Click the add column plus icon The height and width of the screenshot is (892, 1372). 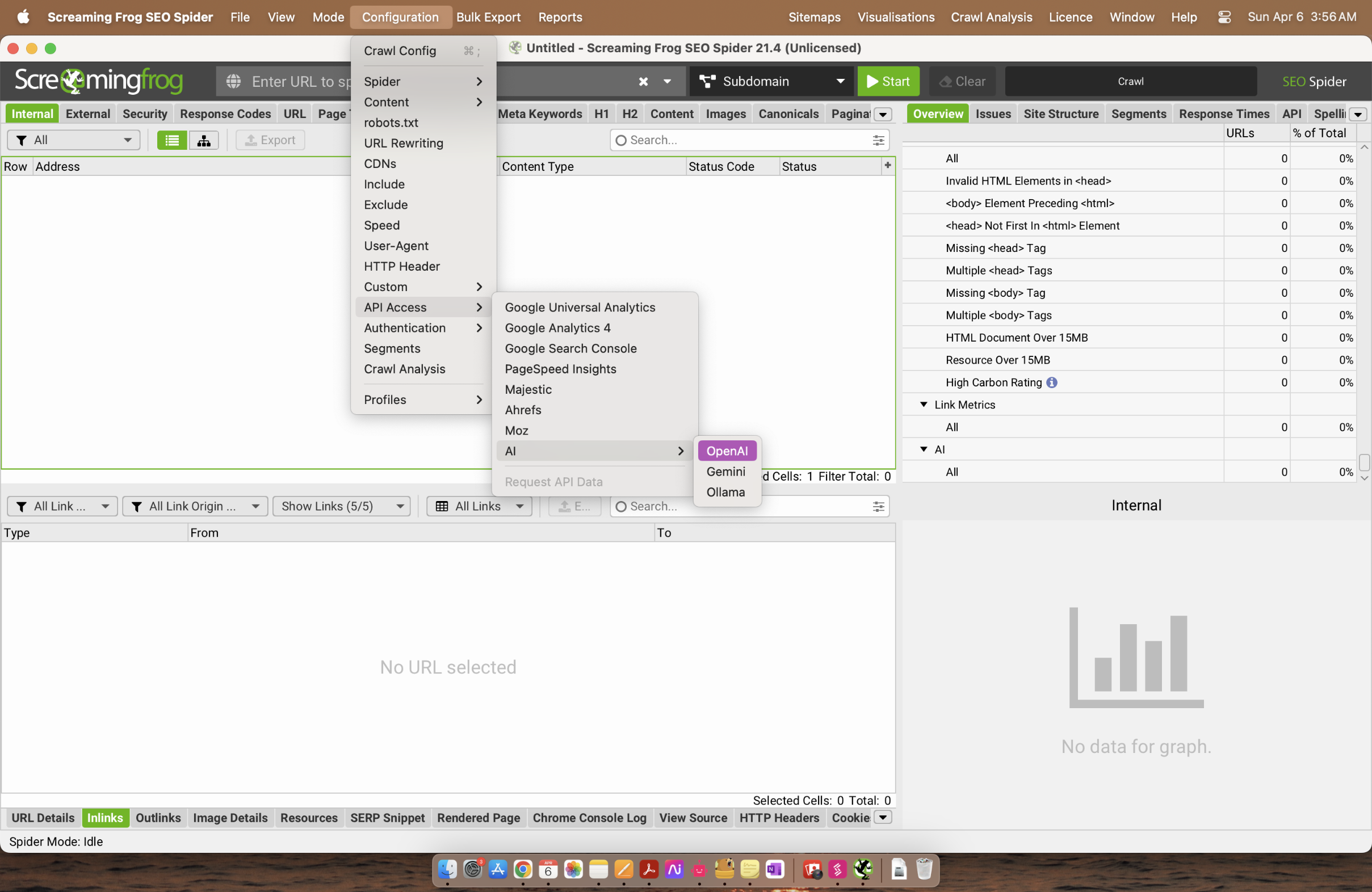[x=887, y=165]
